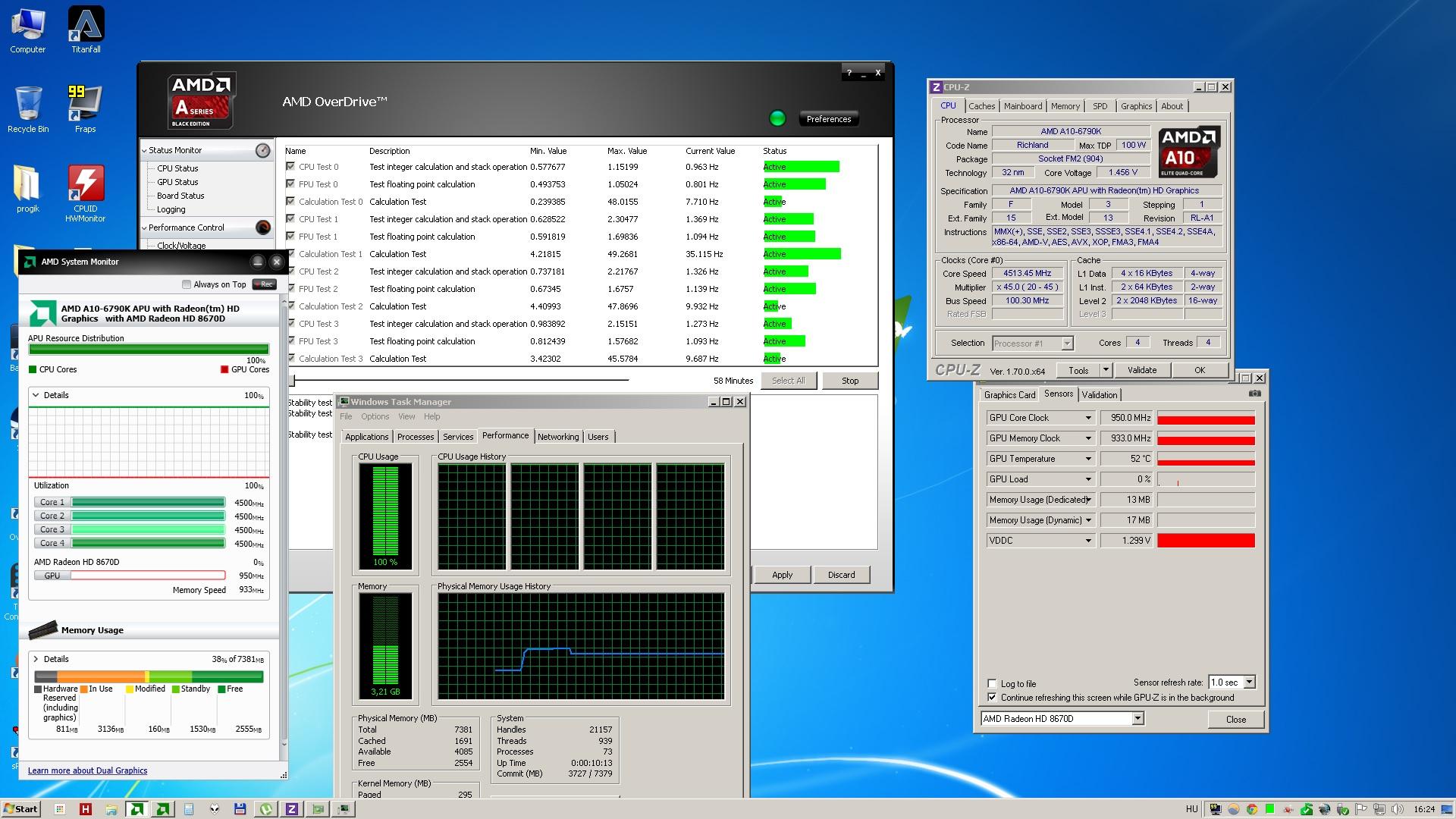Screen dimensions: 1456x819
Task: Open the Sensor refresh rate dropdown
Action: 1249,682
